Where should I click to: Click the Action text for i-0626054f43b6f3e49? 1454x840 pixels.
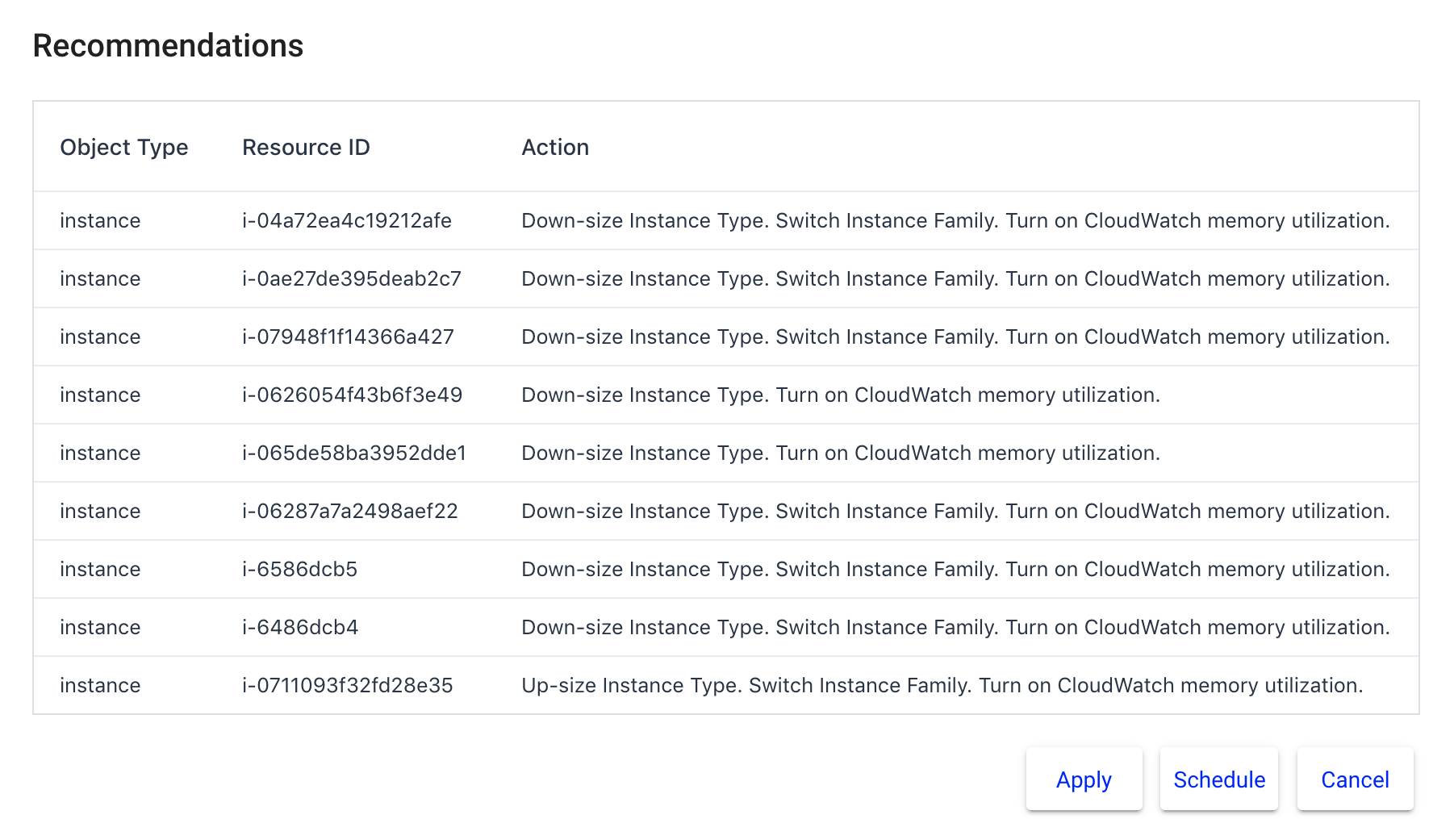point(841,395)
